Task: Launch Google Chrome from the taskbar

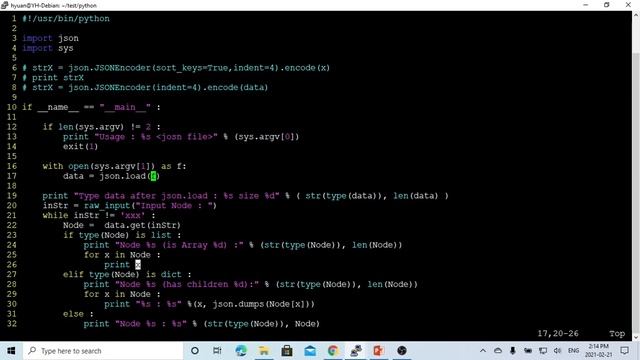Action: (x=333, y=351)
